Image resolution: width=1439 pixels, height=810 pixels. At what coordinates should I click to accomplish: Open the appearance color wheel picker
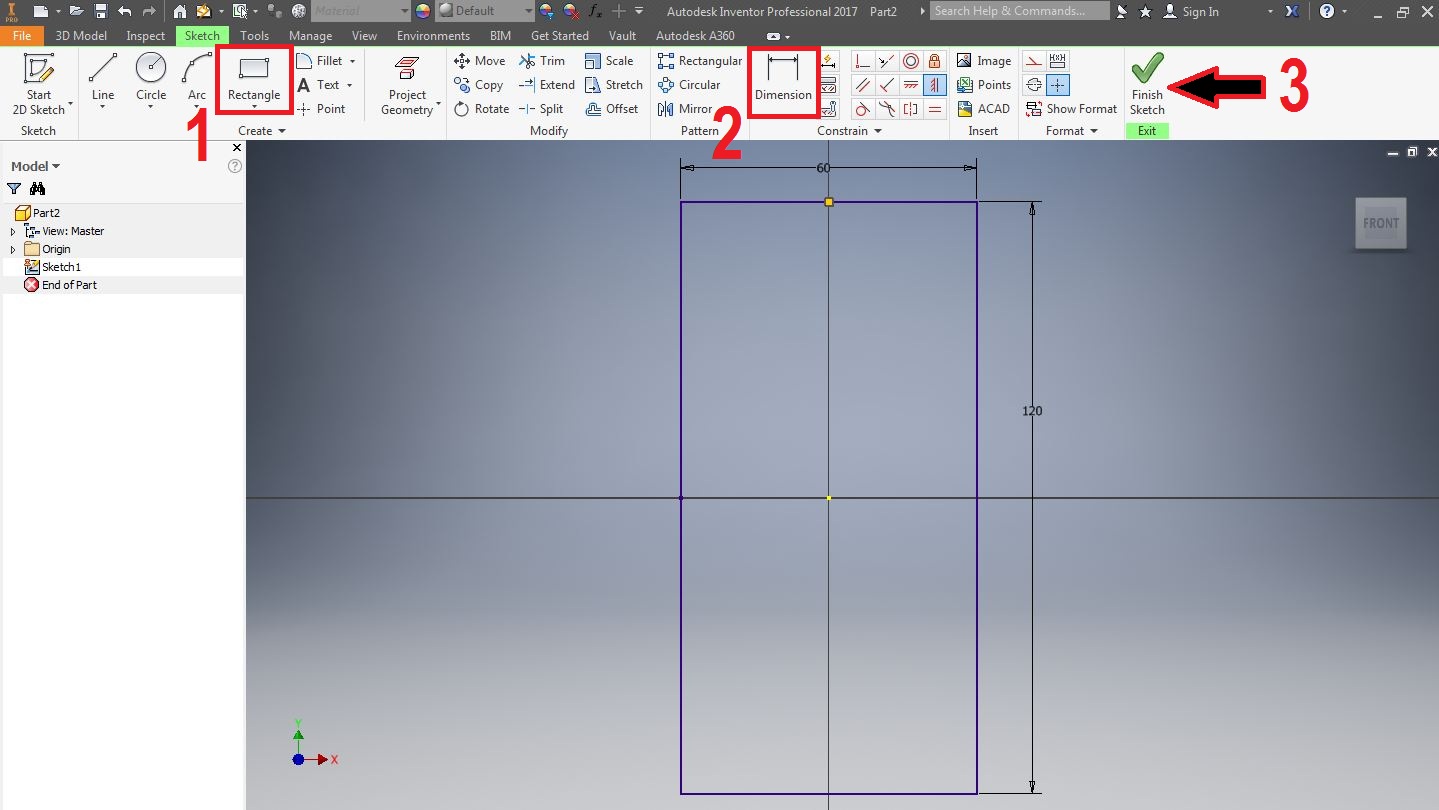[421, 11]
